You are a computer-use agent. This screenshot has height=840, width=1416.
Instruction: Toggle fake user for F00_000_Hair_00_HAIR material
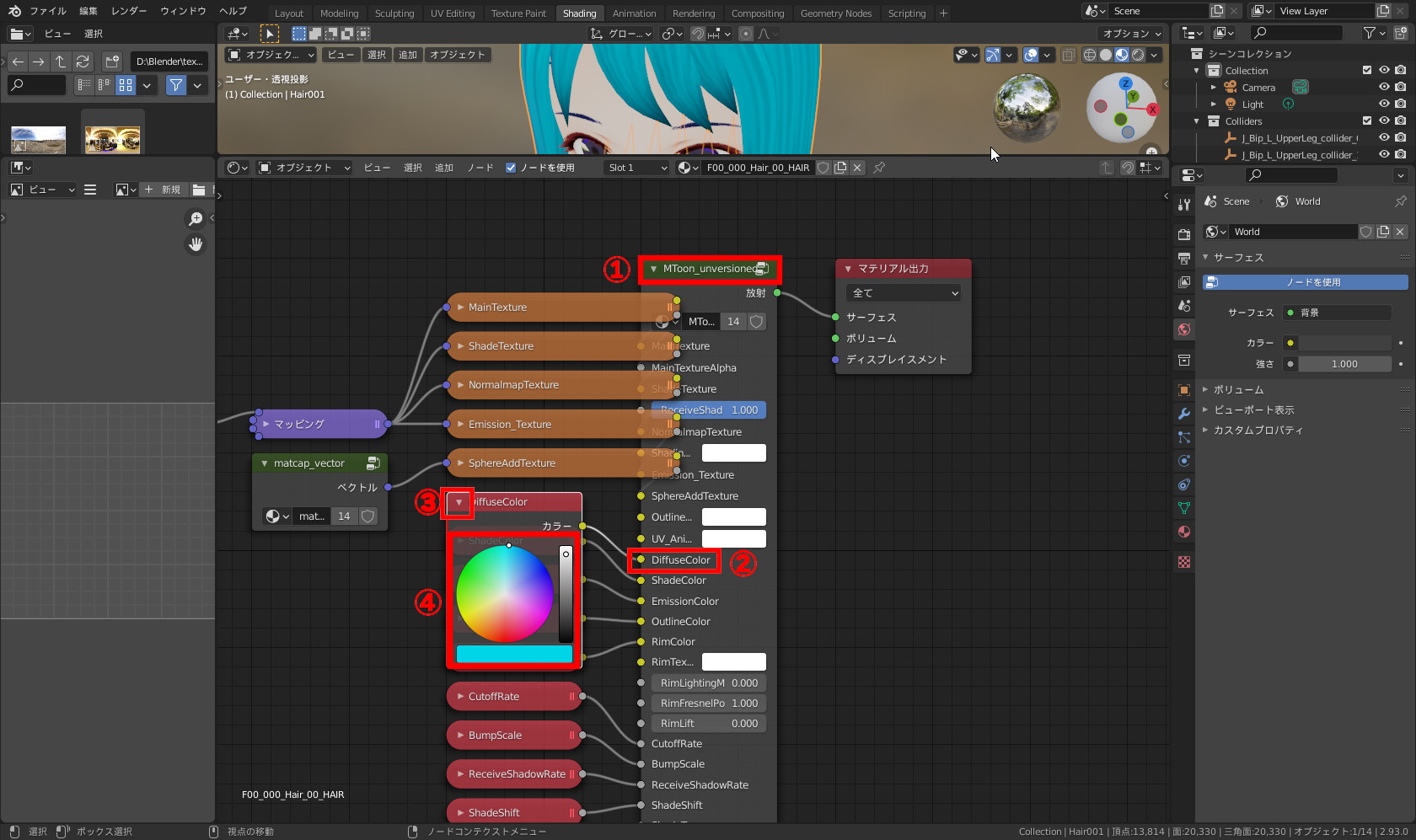(x=823, y=168)
